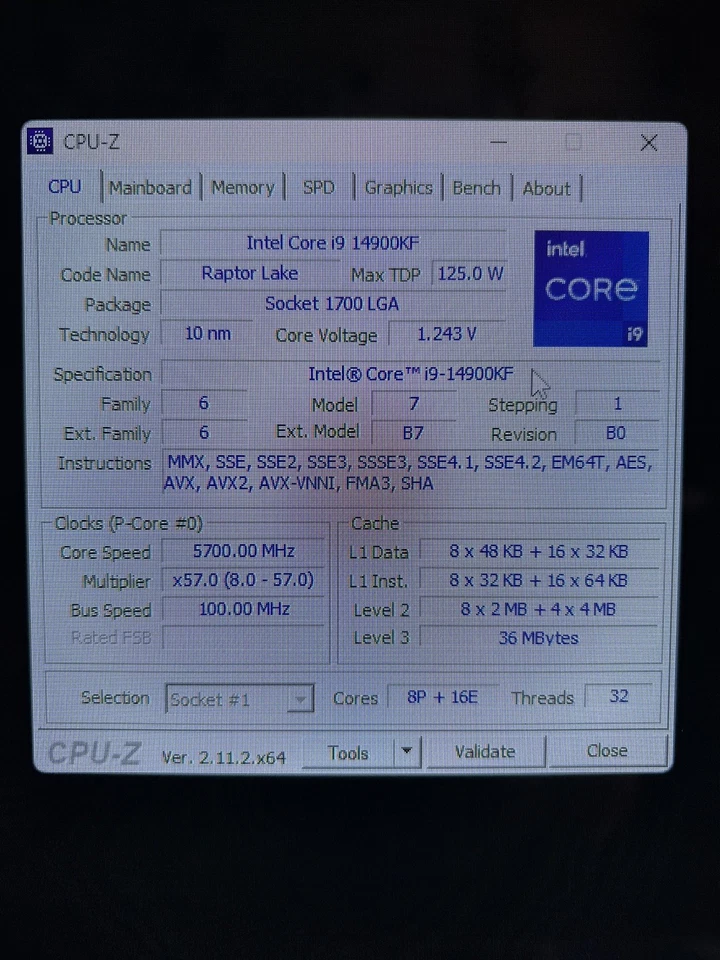The width and height of the screenshot is (720, 960).
Task: Click the 10 nm technology value
Action: (x=208, y=334)
